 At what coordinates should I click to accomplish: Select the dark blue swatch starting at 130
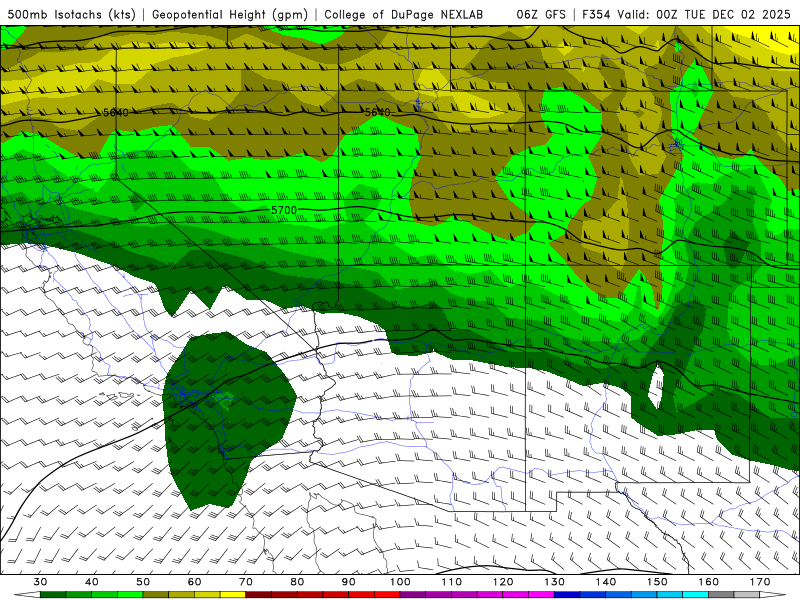(567, 595)
